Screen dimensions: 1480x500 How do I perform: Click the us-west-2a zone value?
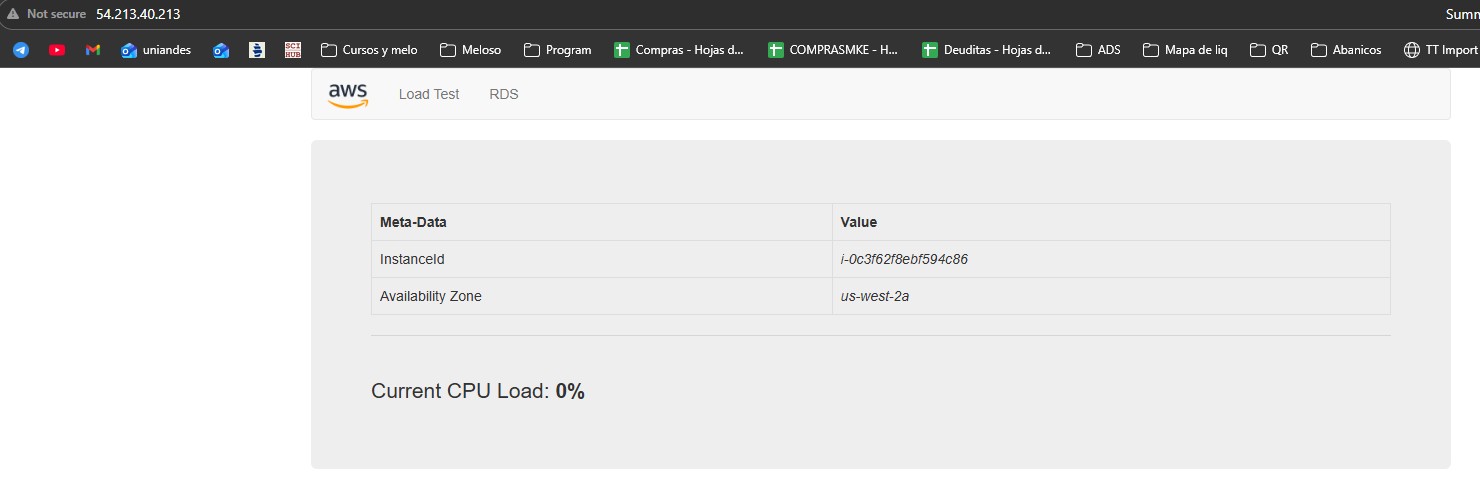pos(875,296)
